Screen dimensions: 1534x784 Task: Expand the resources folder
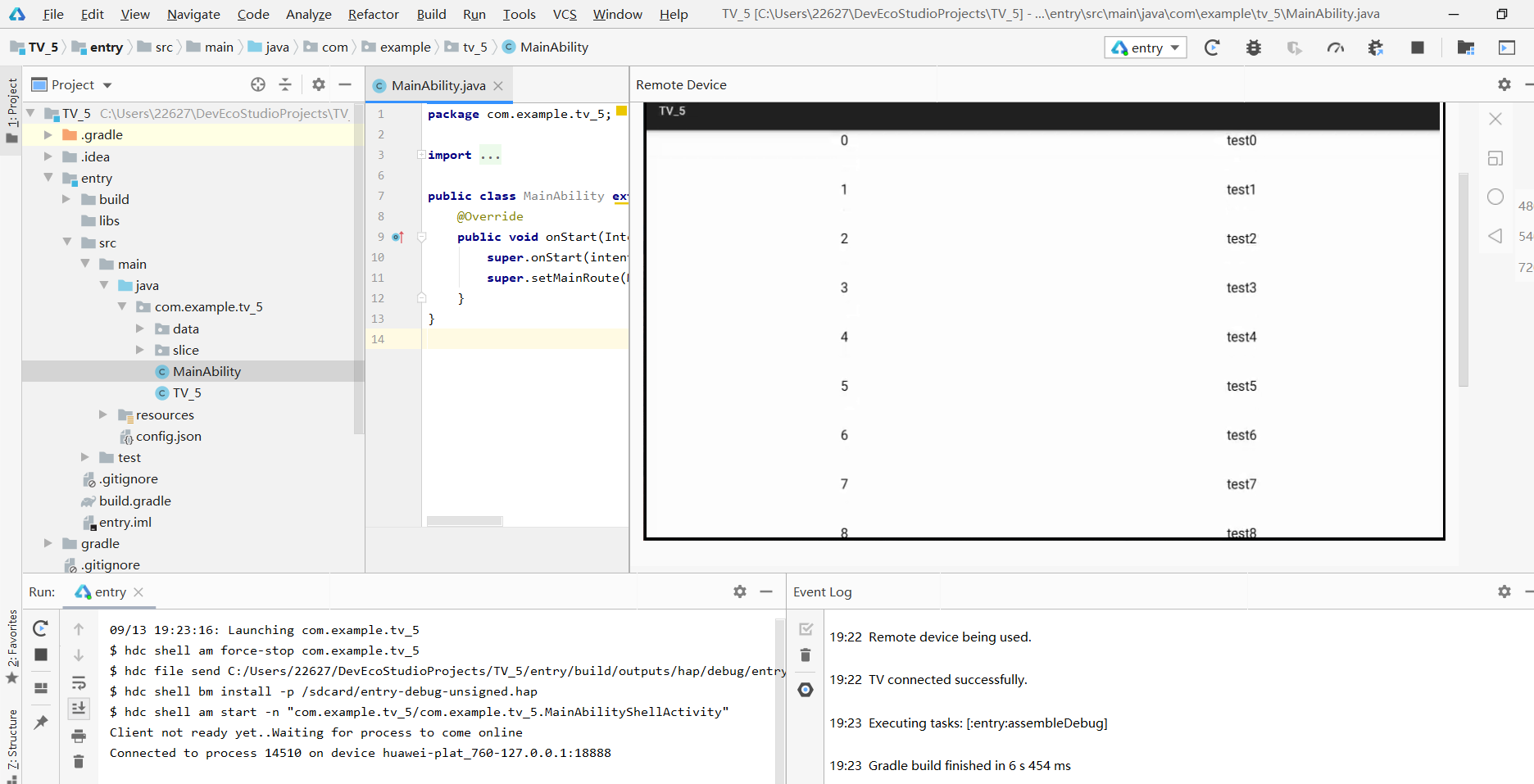pos(102,415)
